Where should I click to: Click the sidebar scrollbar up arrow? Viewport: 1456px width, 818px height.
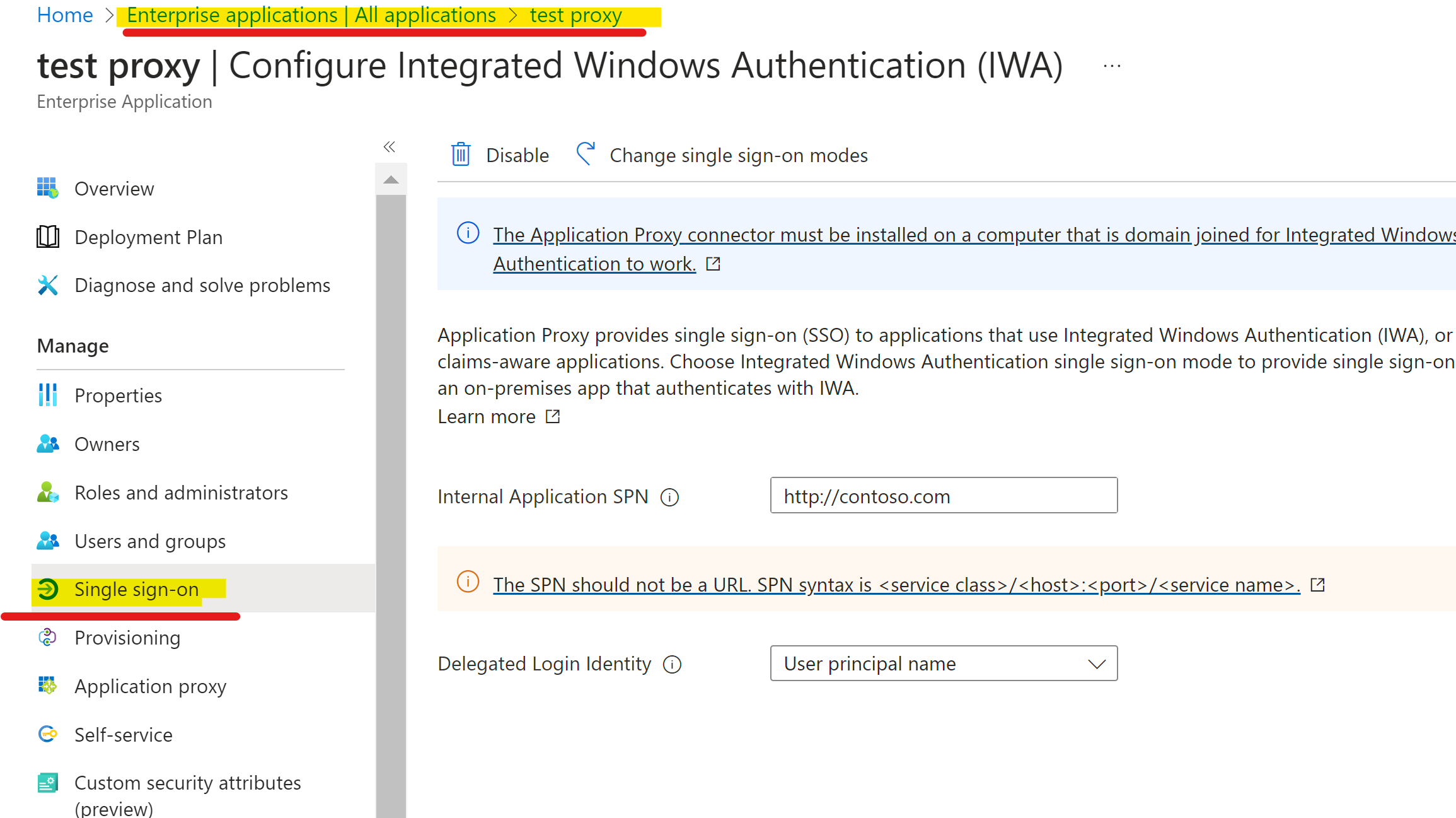(391, 180)
